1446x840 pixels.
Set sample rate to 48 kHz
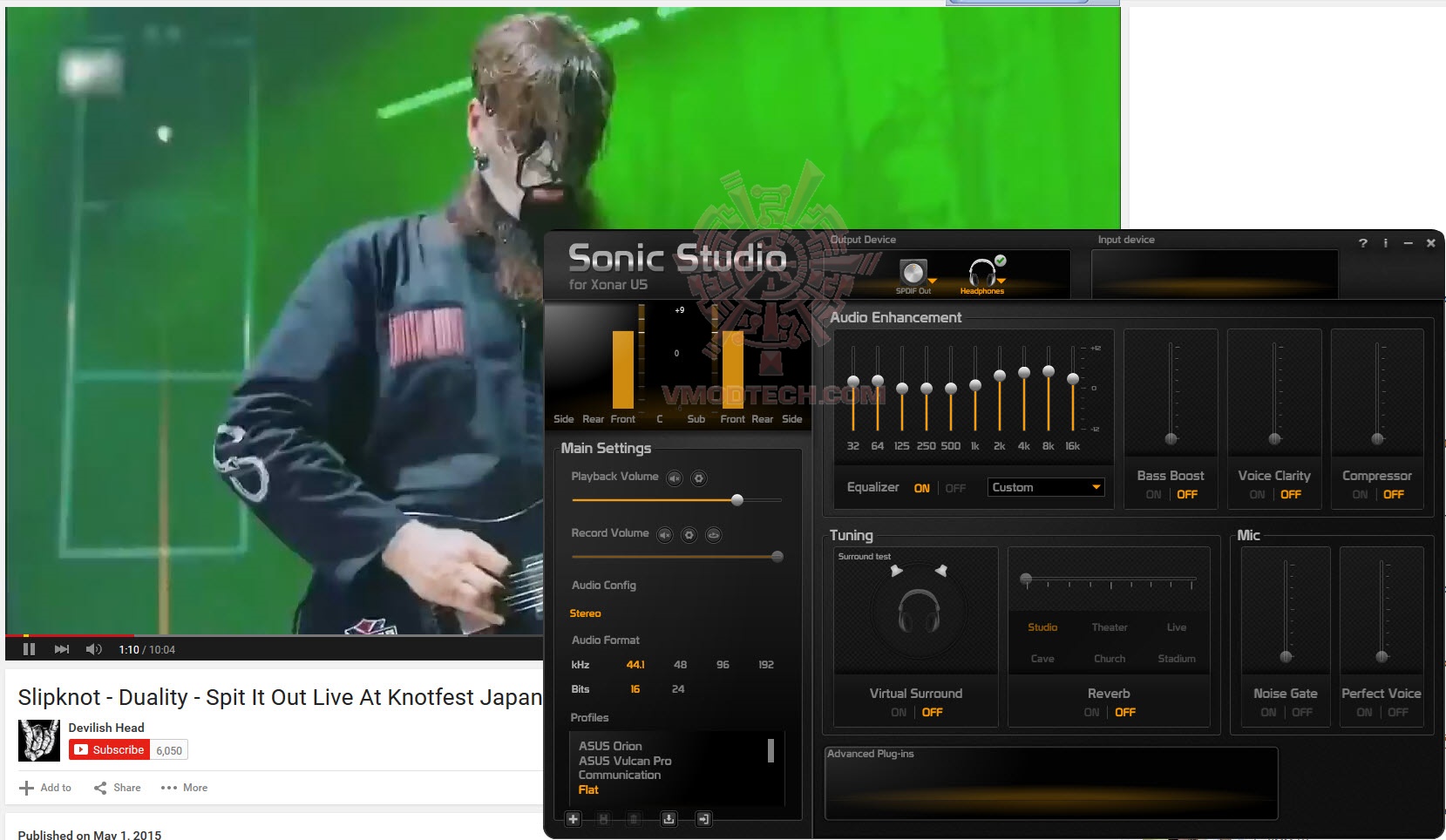[680, 665]
